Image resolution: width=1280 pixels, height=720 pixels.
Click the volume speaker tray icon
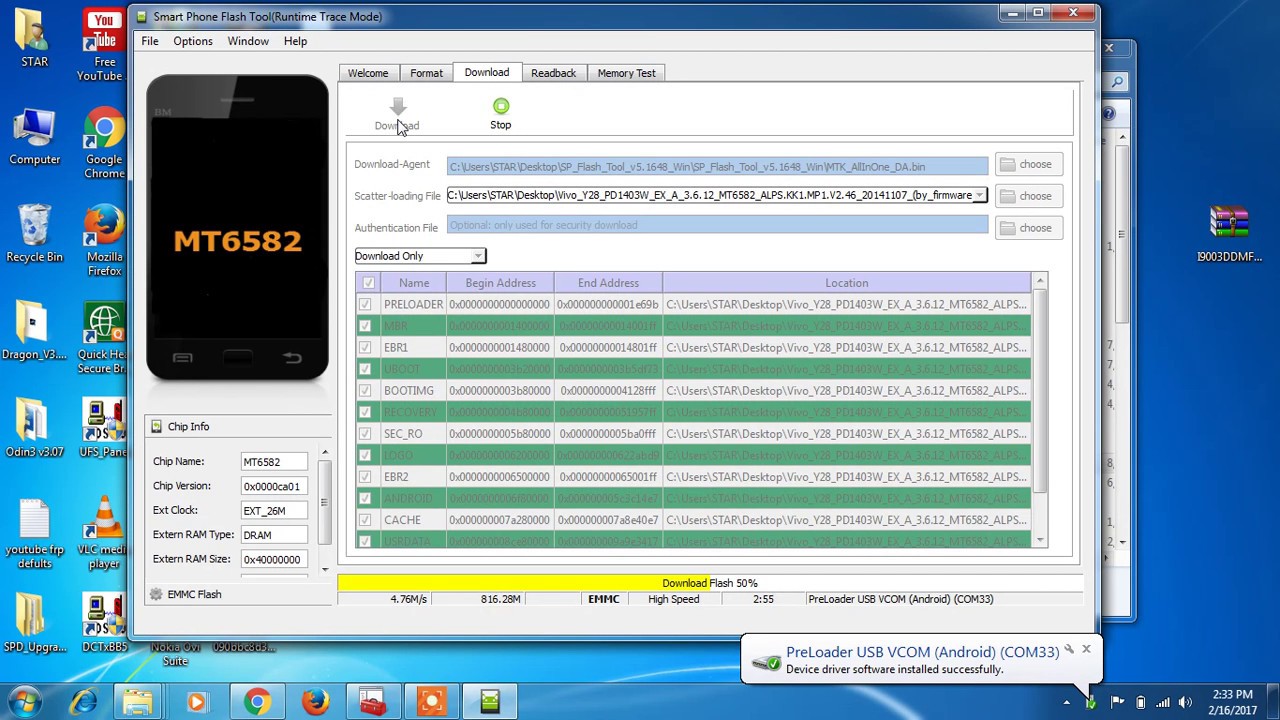tap(1186, 702)
